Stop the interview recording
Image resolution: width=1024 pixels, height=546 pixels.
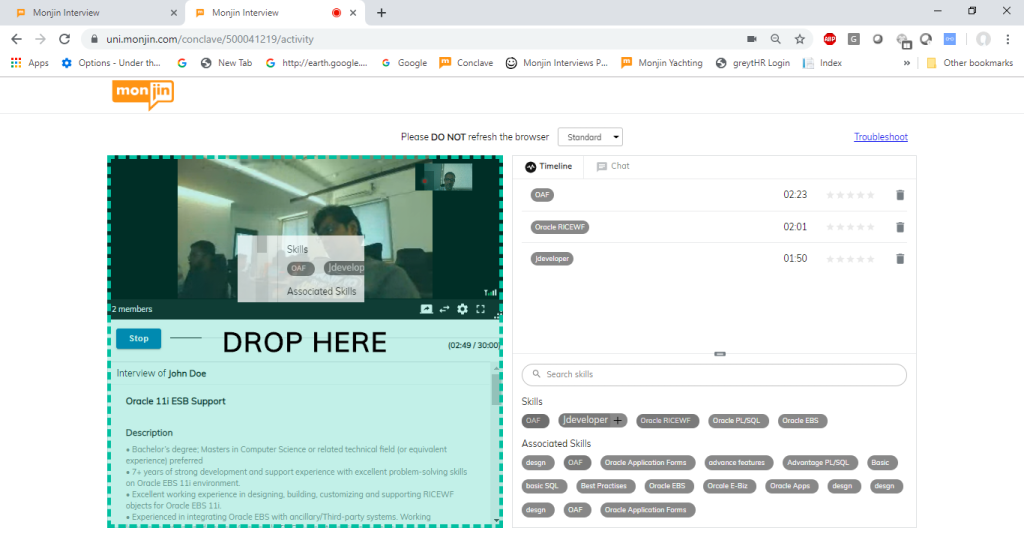138,338
